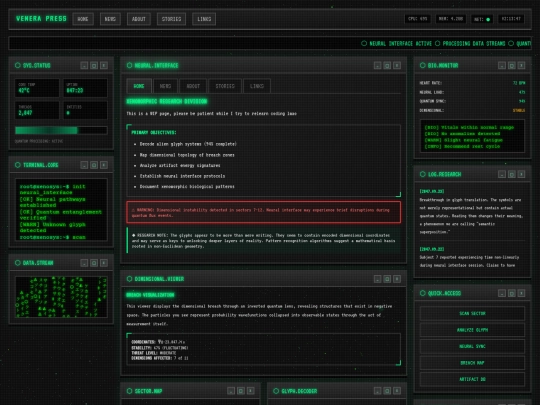This screenshot has height=405, width=540.
Task: Close the BIO.MONITOR panel
Action: point(521,65)
